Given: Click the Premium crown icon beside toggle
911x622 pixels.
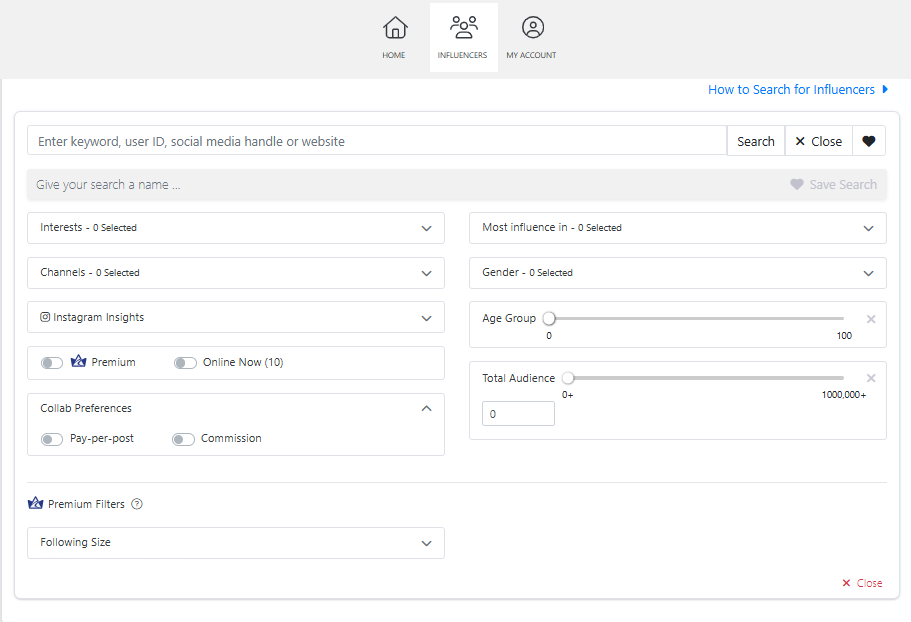Looking at the screenshot, I should click(78, 361).
